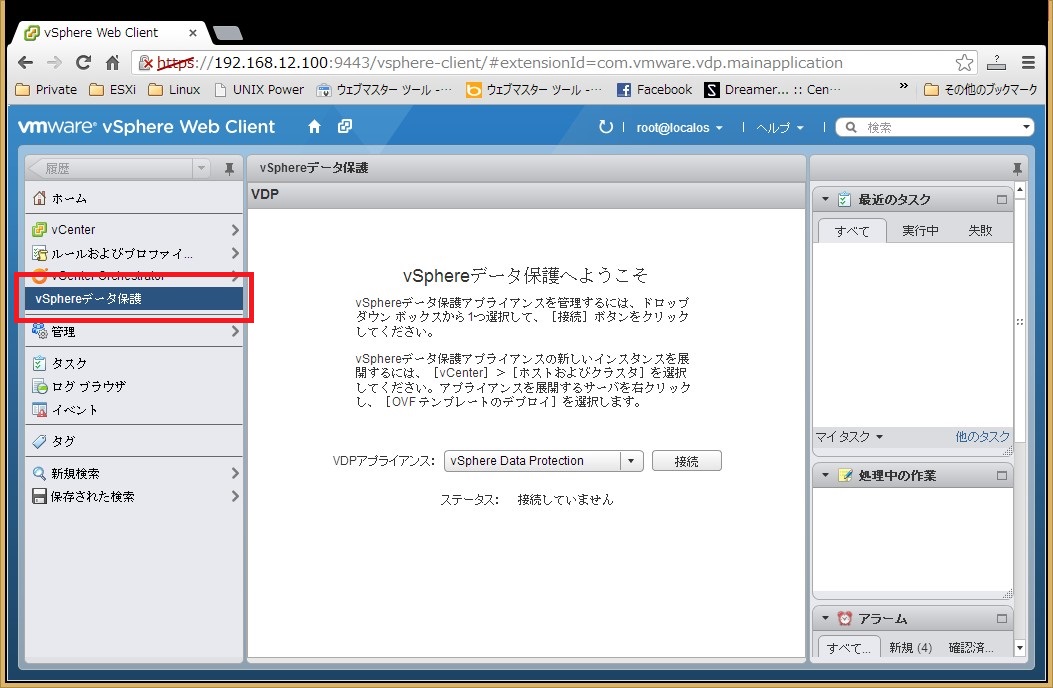Open the other bookmarks folder
Image resolution: width=1053 pixels, height=688 pixels.
[980, 89]
